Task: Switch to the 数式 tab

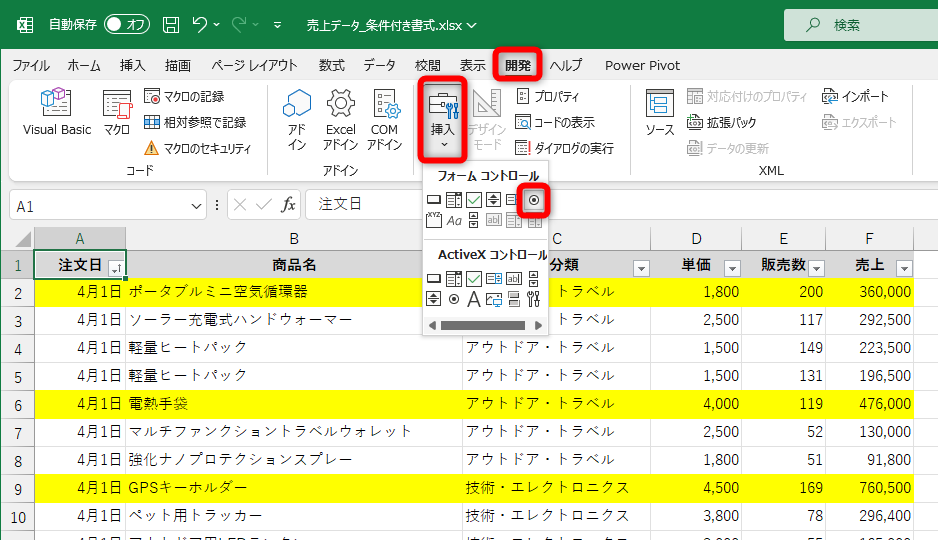Action: [331, 65]
